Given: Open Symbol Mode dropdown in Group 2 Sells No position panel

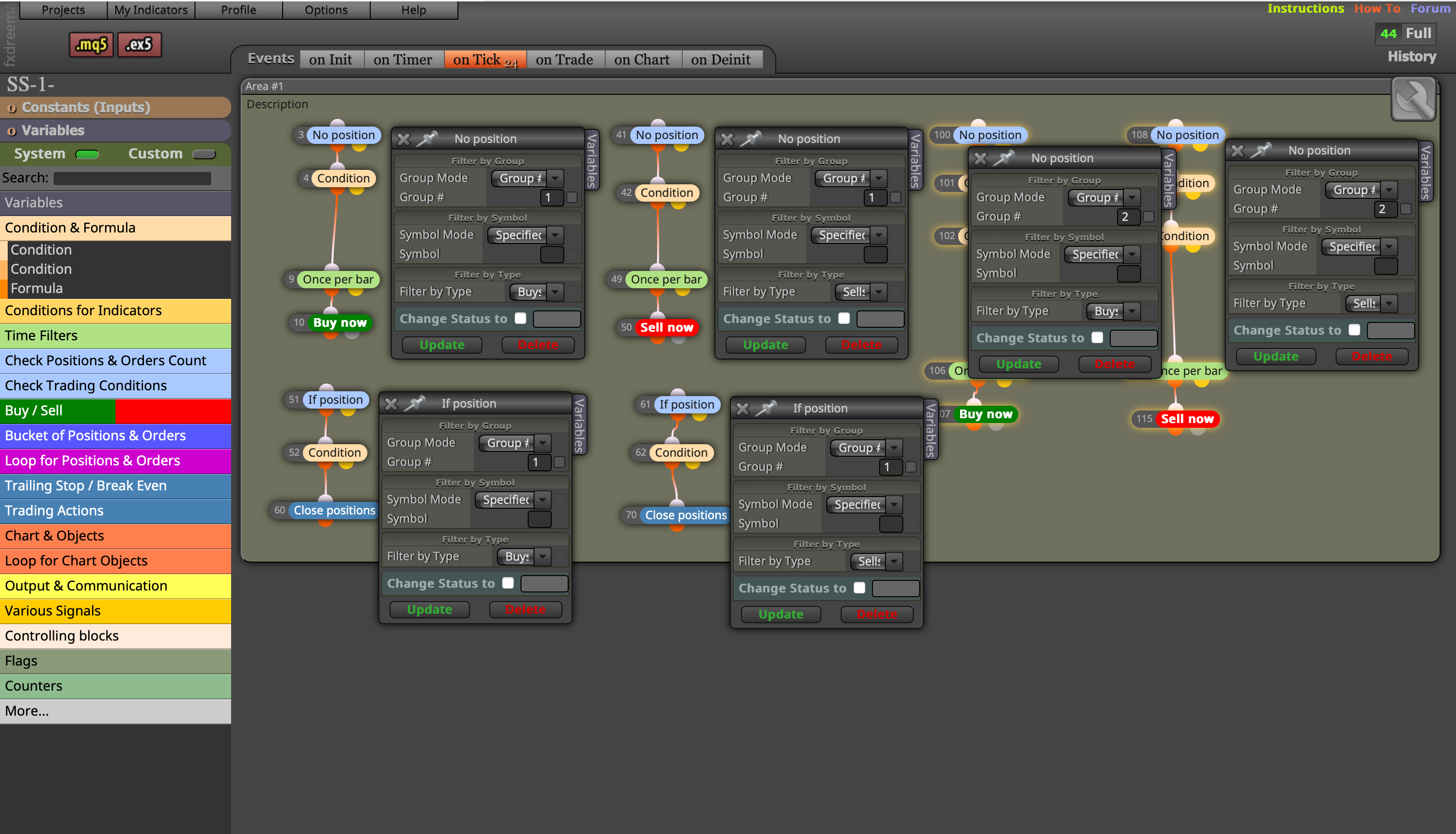Looking at the screenshot, I should point(1360,246).
